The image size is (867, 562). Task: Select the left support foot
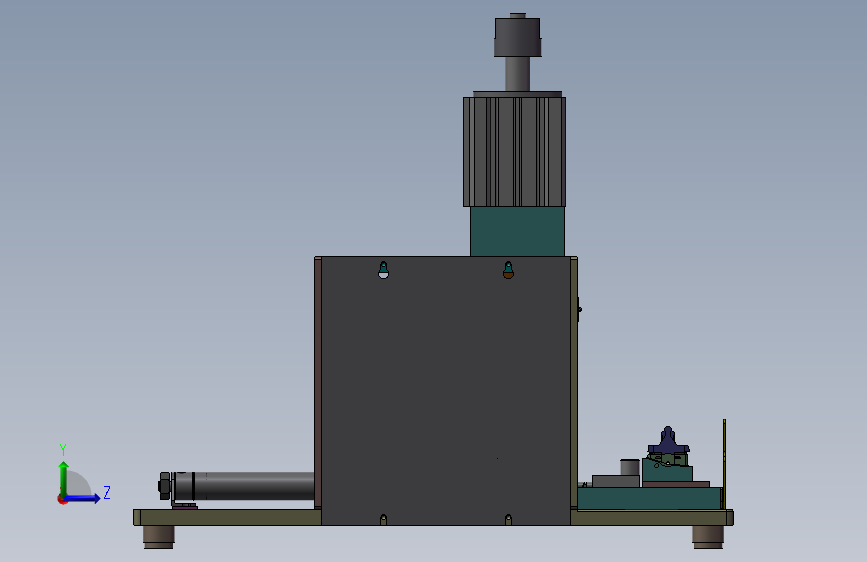159,537
